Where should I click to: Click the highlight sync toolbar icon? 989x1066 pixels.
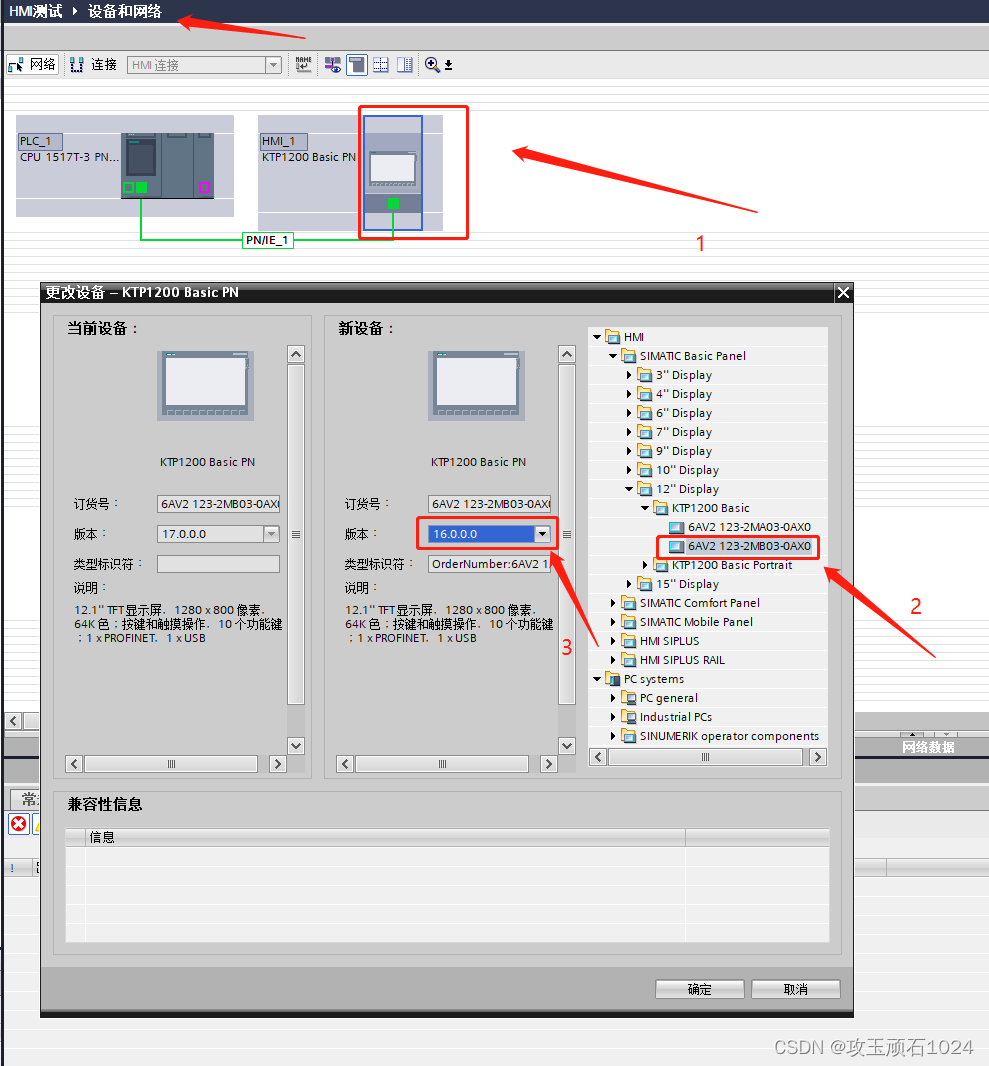333,65
